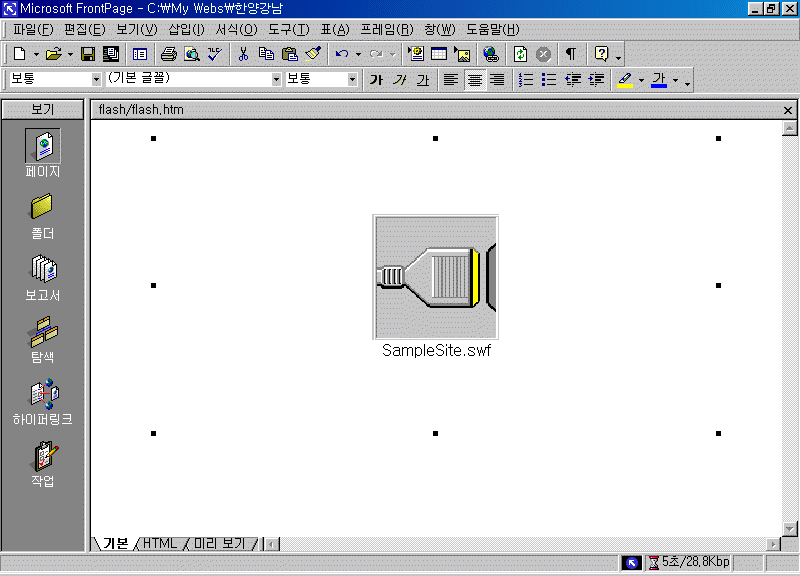Switch to the HTML tab
800x576 pixels.
tap(160, 543)
